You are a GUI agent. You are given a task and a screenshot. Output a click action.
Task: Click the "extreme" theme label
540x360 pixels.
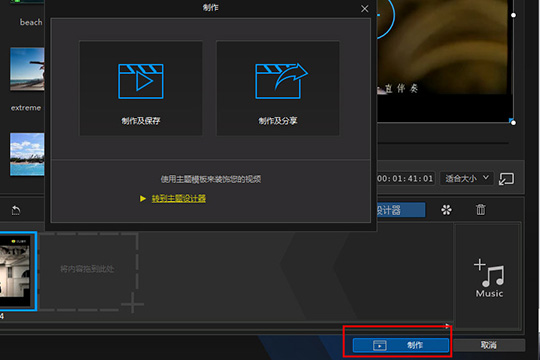26,108
